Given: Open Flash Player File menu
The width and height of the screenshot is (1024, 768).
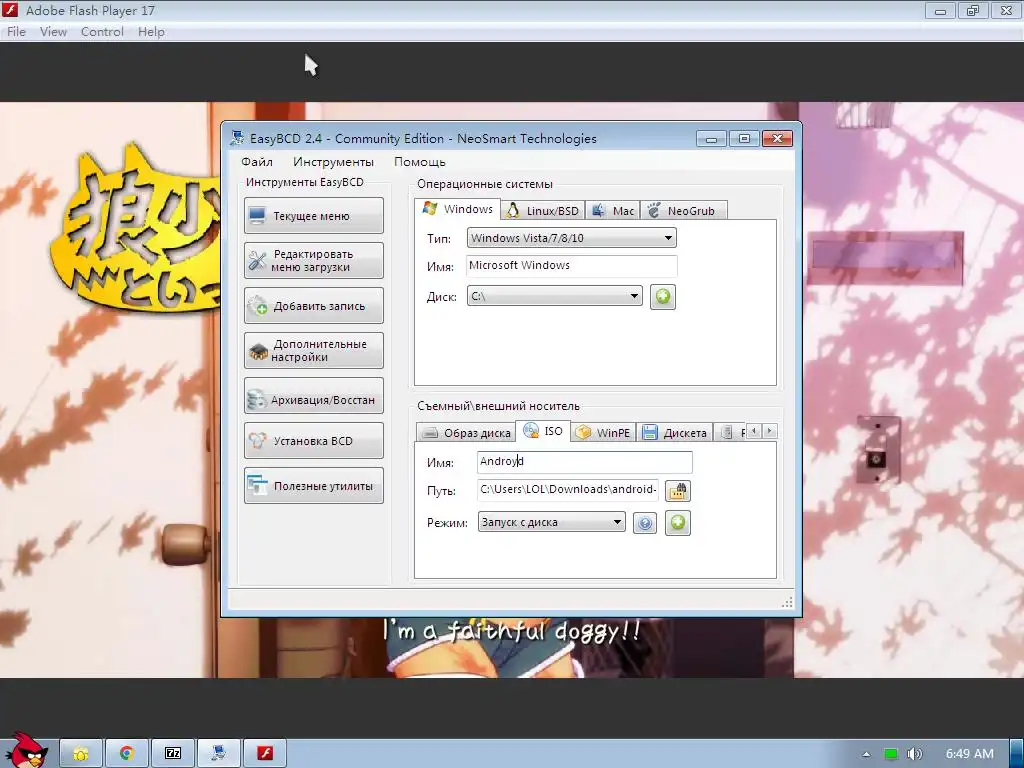Looking at the screenshot, I should [16, 31].
